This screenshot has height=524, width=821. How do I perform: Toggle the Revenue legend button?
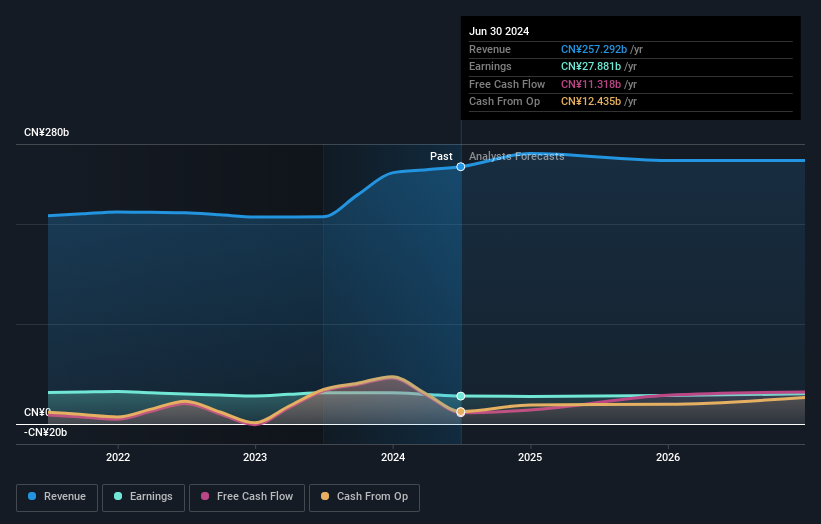pyautogui.click(x=57, y=497)
